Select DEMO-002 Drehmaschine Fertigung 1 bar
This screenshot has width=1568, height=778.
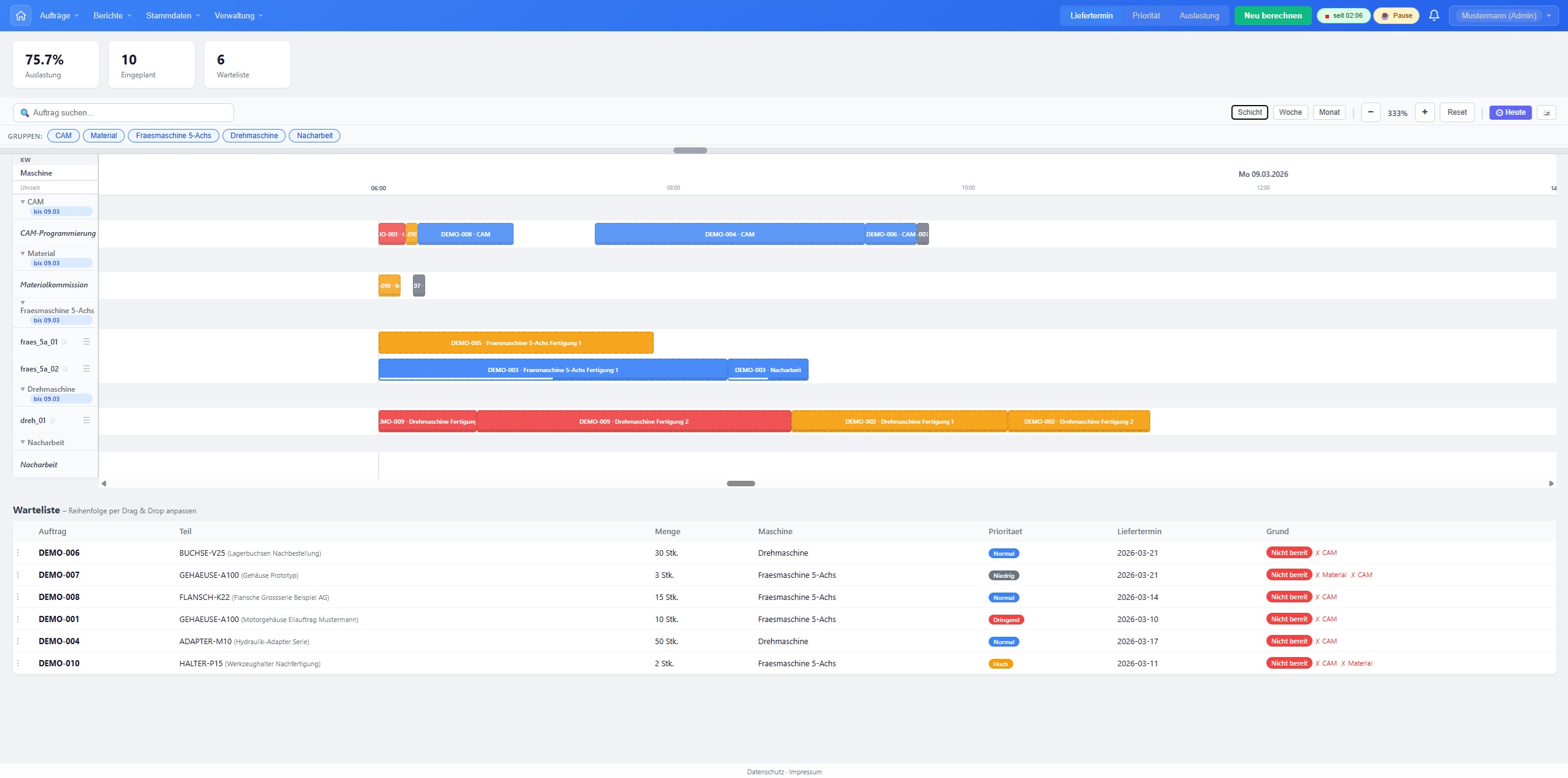(900, 421)
